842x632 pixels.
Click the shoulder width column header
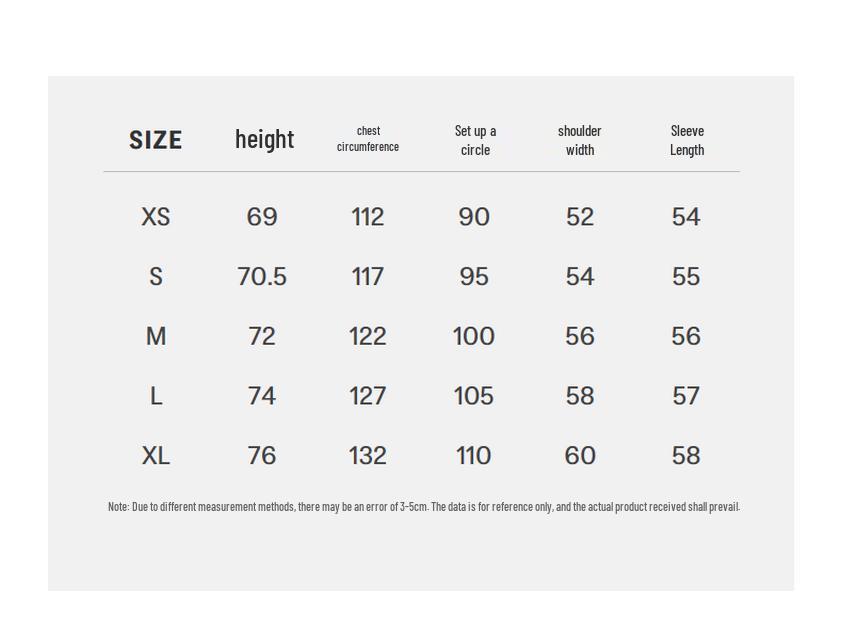tap(580, 140)
